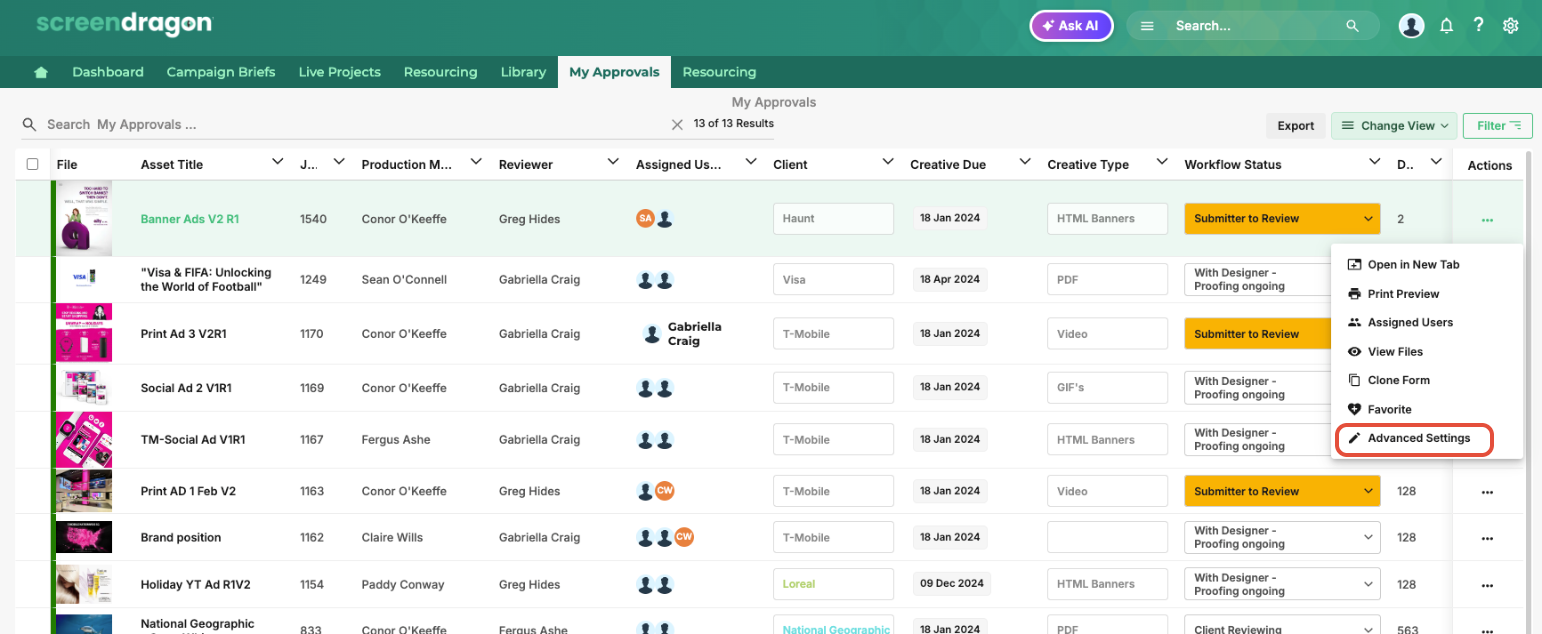The height and width of the screenshot is (634, 1542).
Task: Click production manager Sean O'Connell
Action: click(x=404, y=280)
